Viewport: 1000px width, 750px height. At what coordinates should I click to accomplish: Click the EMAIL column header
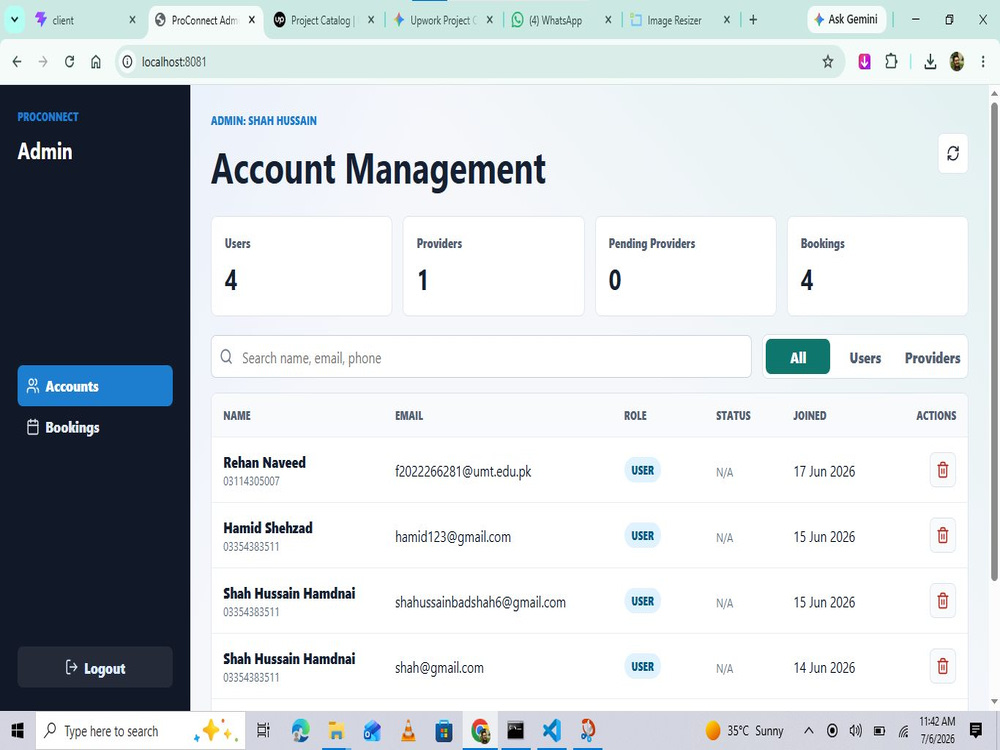point(409,415)
